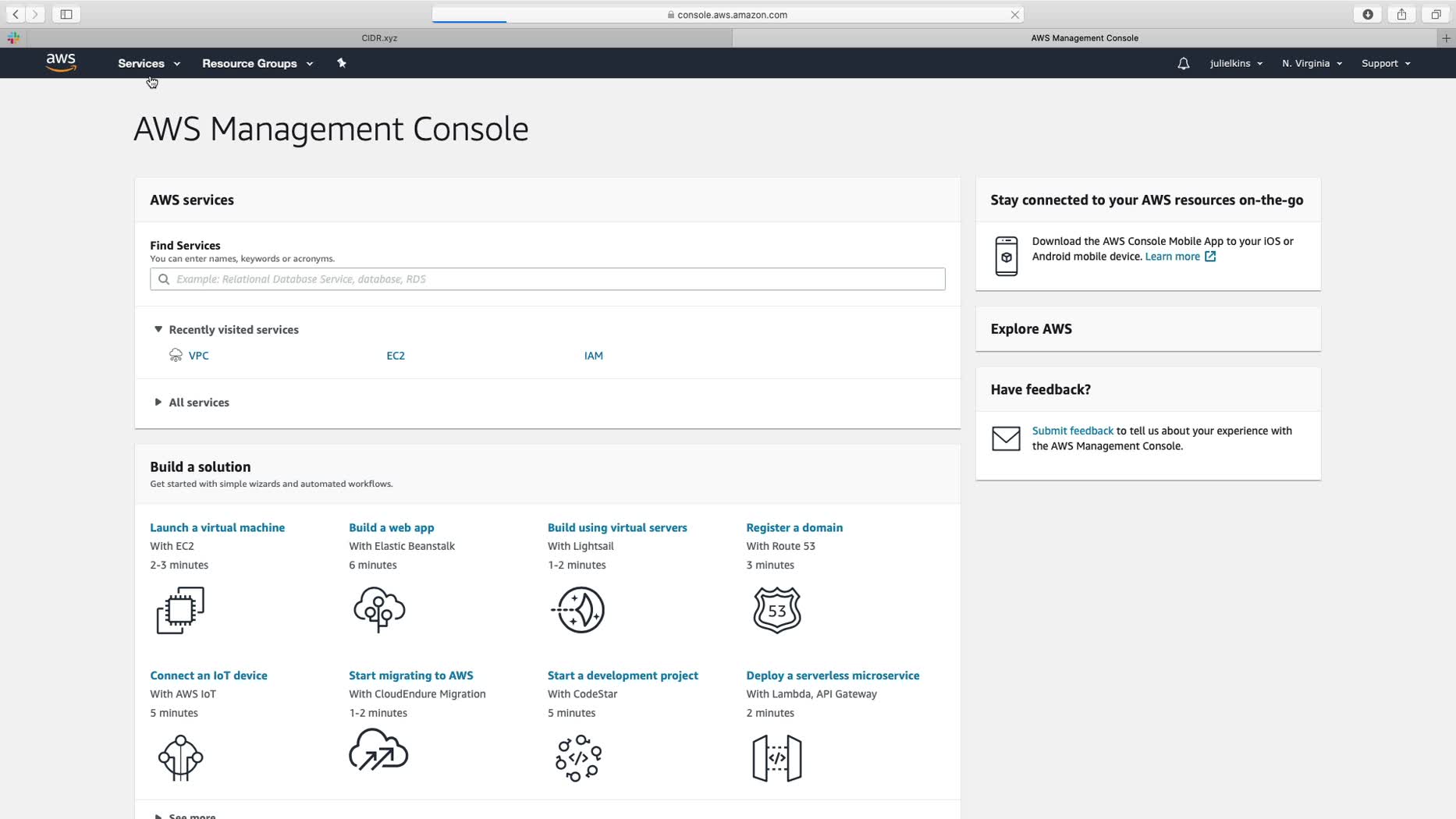Open the Services dropdown menu
This screenshot has width=1456, height=819.
149,63
